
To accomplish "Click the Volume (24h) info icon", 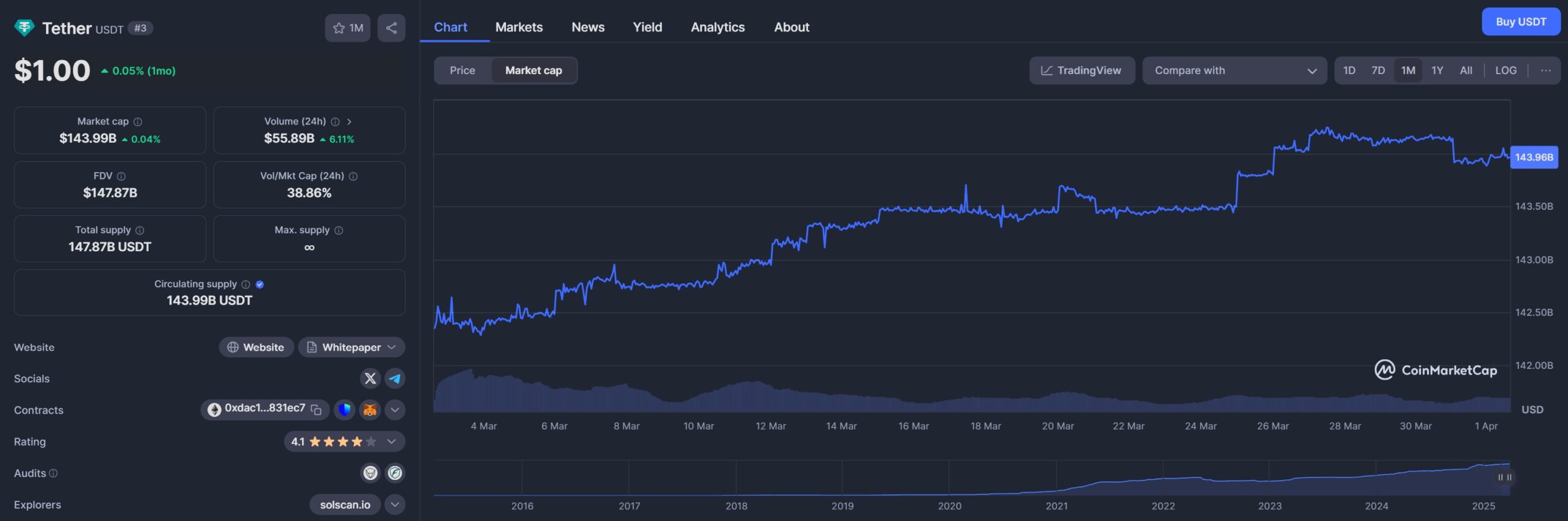I will click(x=335, y=122).
